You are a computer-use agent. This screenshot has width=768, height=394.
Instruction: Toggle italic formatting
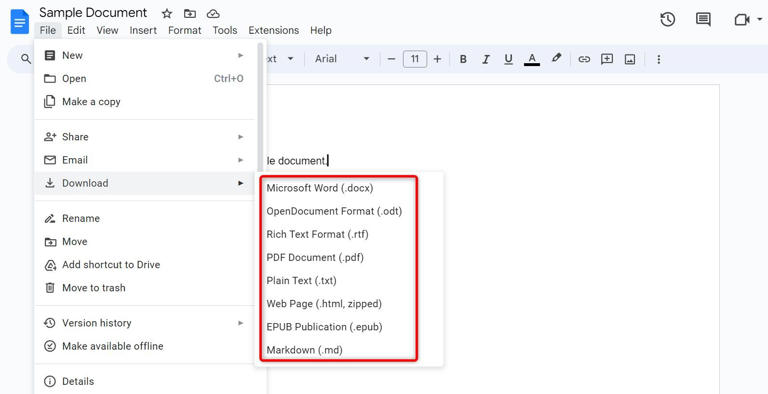pos(486,59)
